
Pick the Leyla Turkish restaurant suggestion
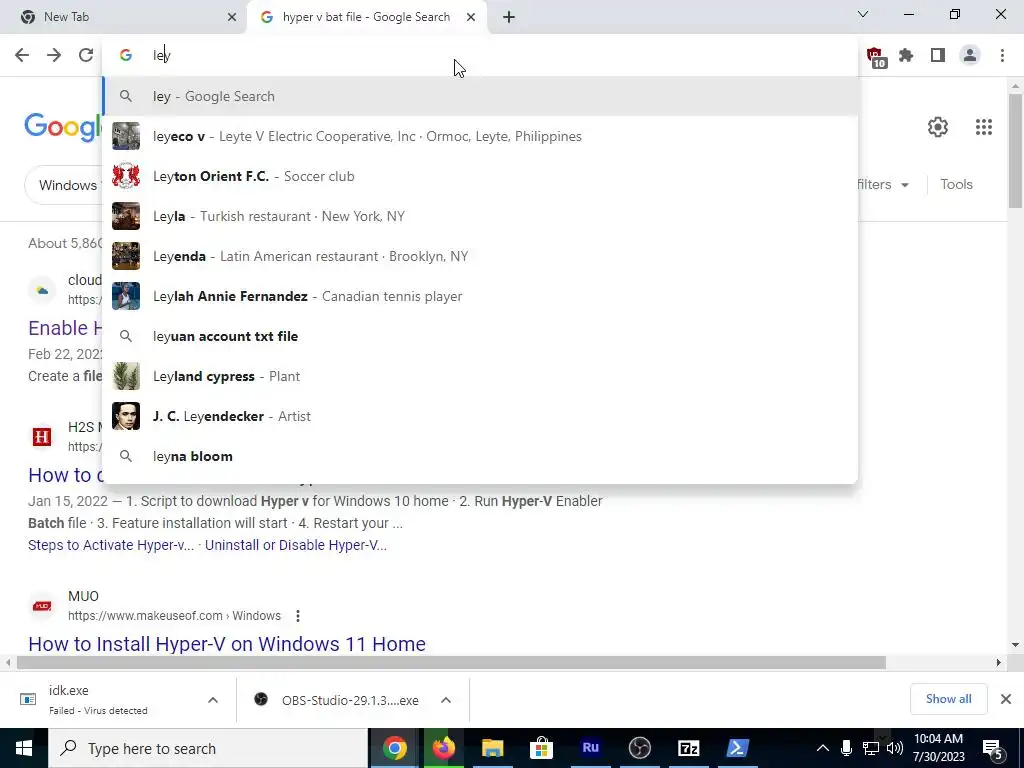pos(480,216)
